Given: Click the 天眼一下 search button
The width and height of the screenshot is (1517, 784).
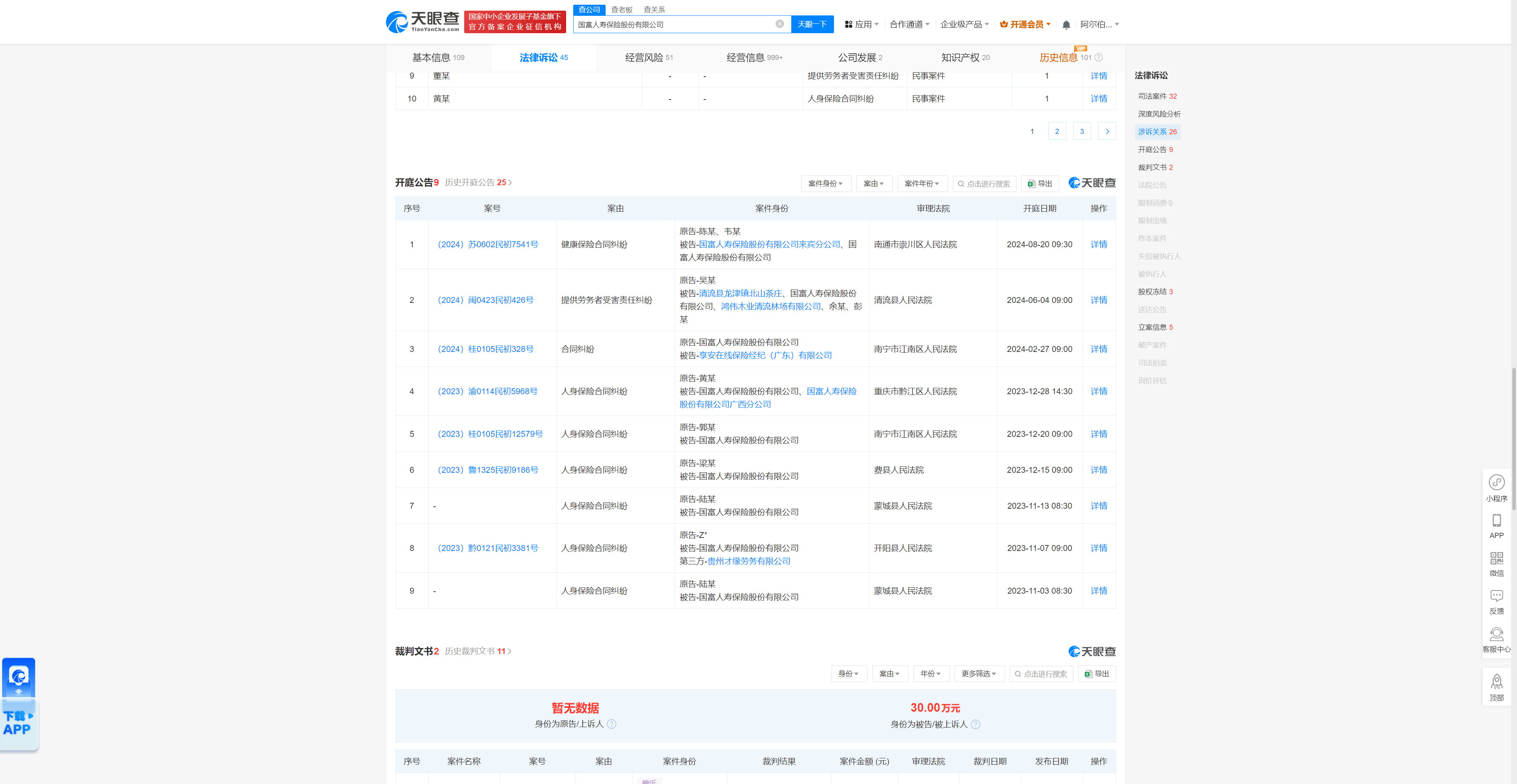Looking at the screenshot, I should [812, 24].
